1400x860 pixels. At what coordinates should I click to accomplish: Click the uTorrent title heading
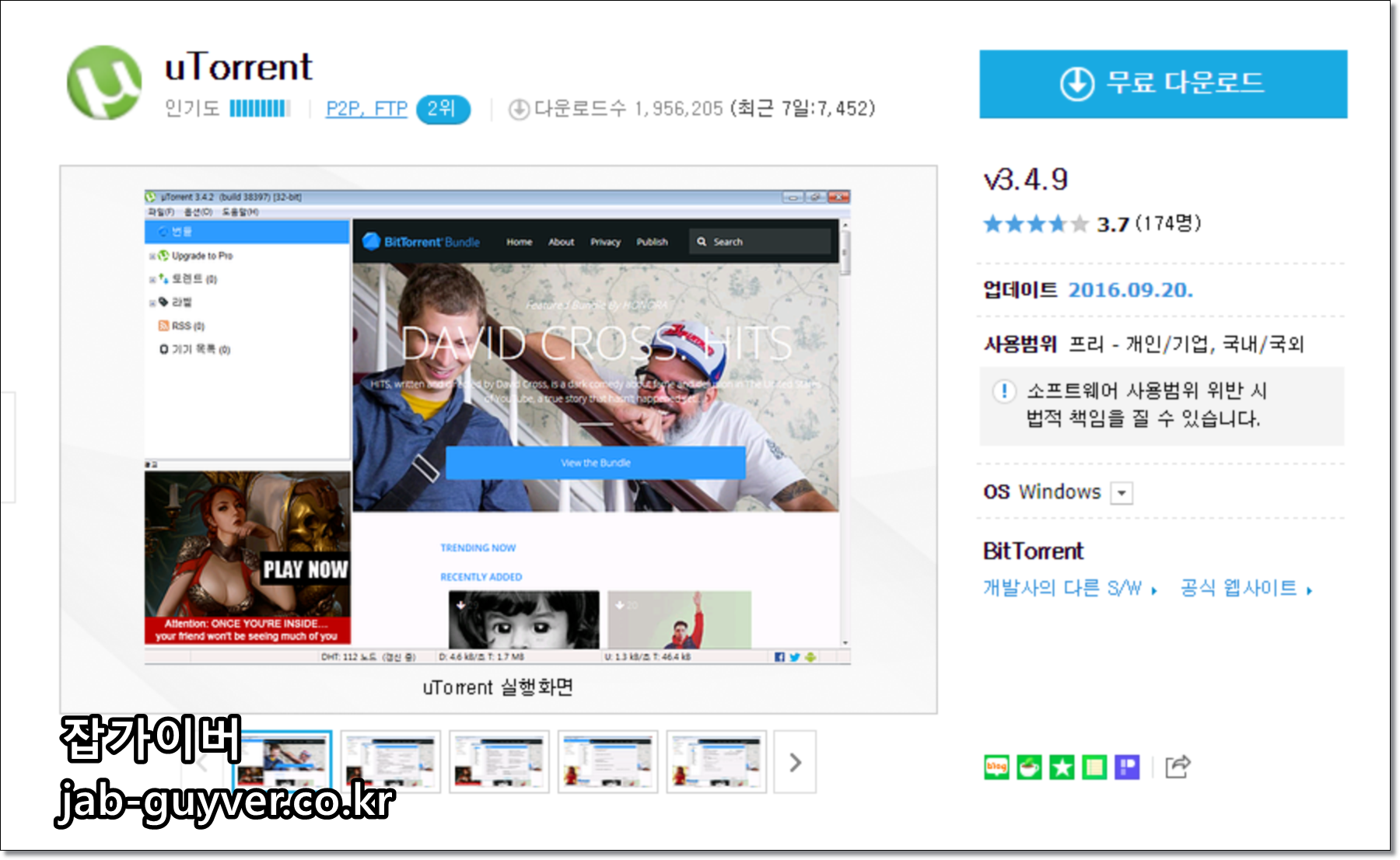[238, 67]
